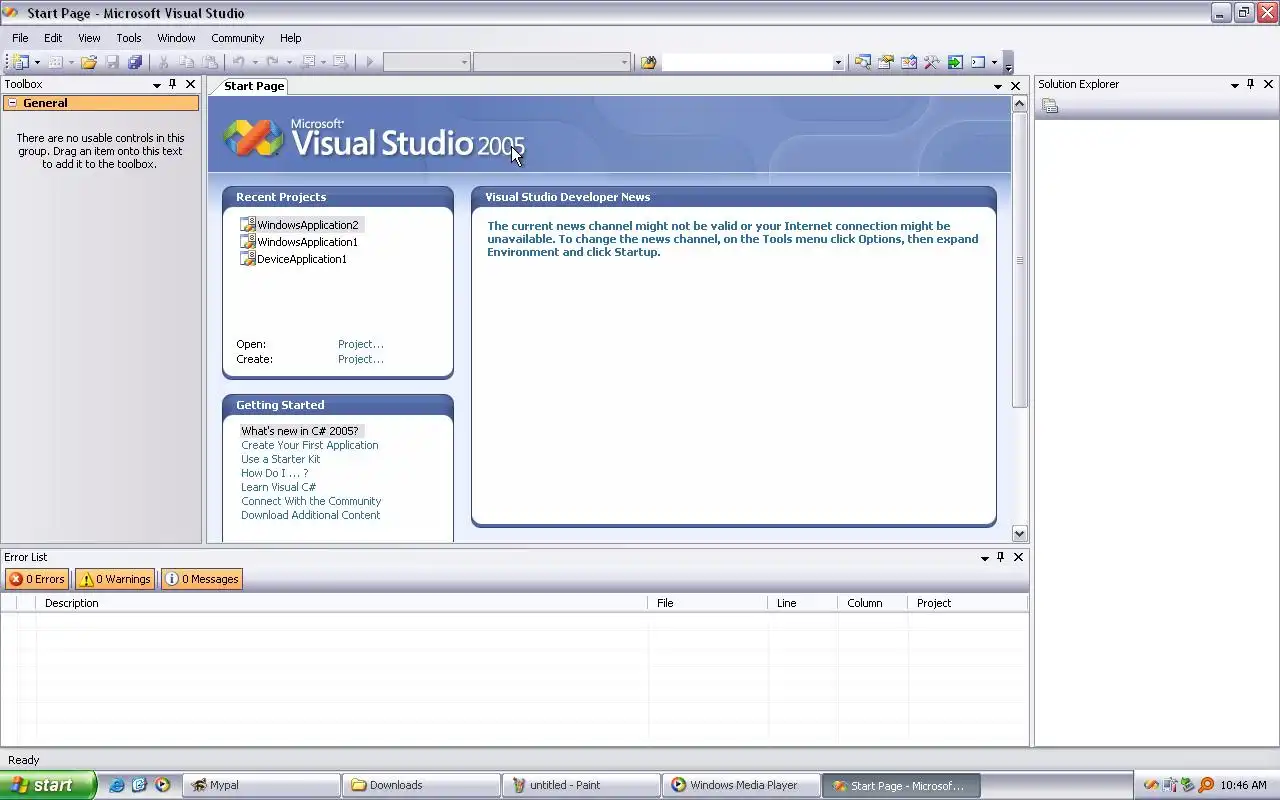Click the Copy toolbar icon
This screenshot has height=800, width=1280.
(186, 62)
